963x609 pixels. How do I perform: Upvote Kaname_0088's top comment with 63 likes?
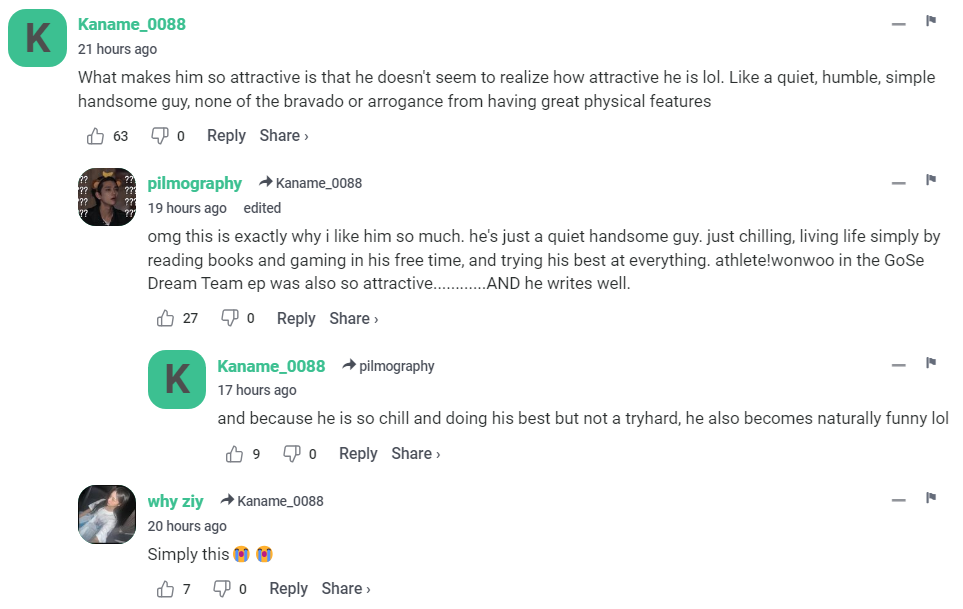tap(96, 136)
